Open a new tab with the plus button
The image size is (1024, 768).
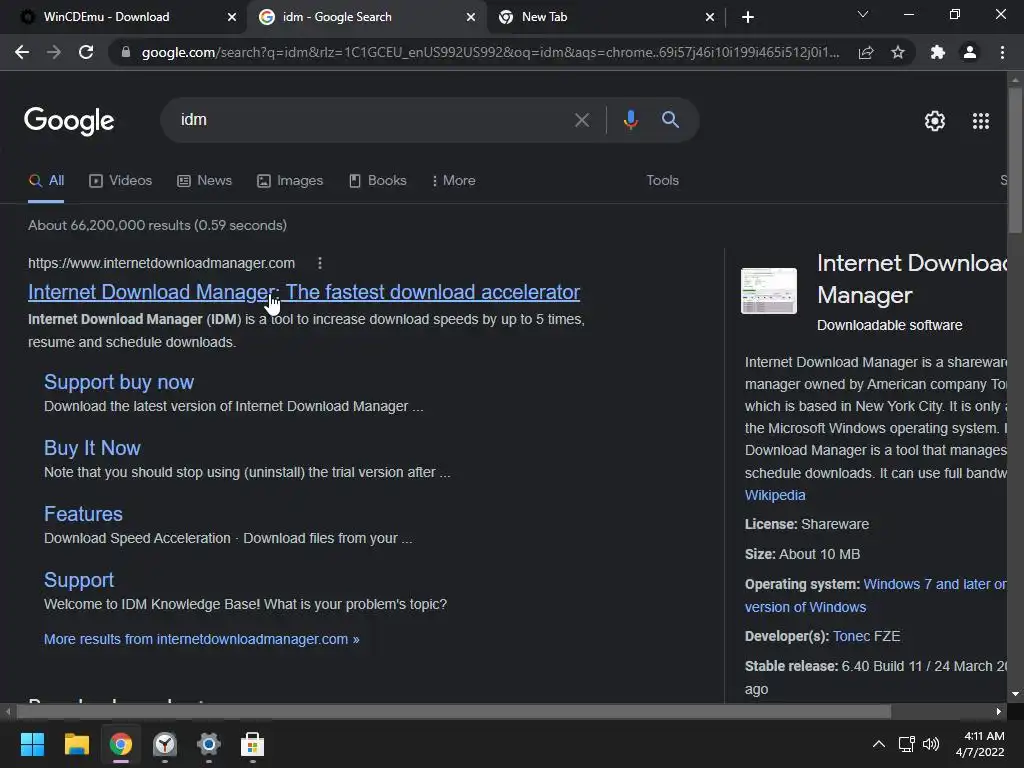pyautogui.click(x=748, y=17)
